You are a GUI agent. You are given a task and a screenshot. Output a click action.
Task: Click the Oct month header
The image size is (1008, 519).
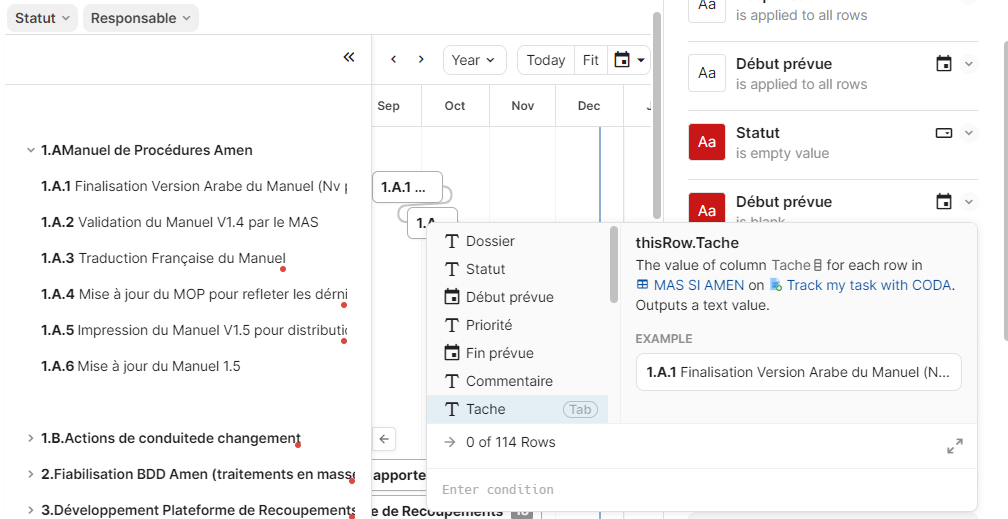tap(455, 105)
